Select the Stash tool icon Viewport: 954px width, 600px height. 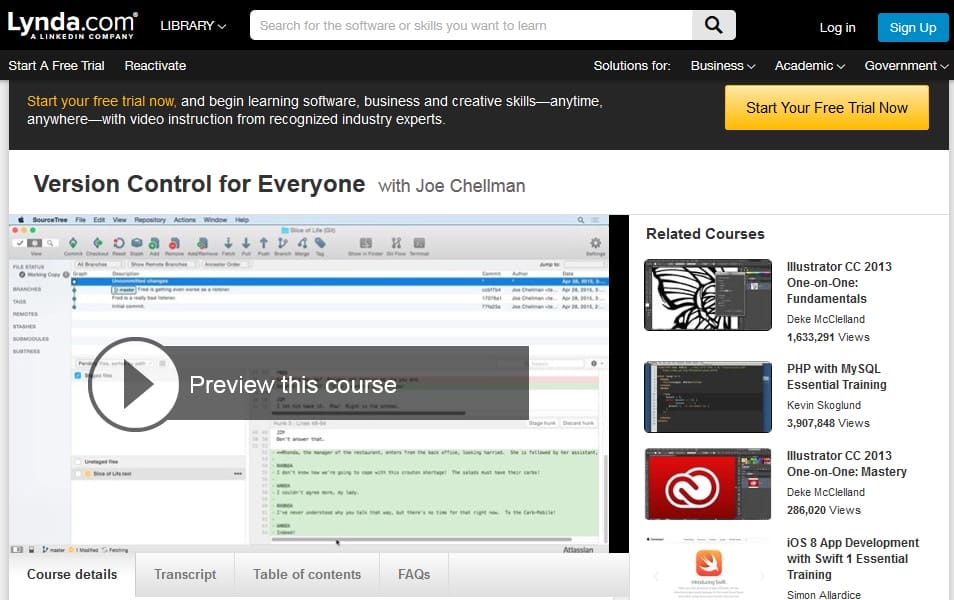point(137,243)
